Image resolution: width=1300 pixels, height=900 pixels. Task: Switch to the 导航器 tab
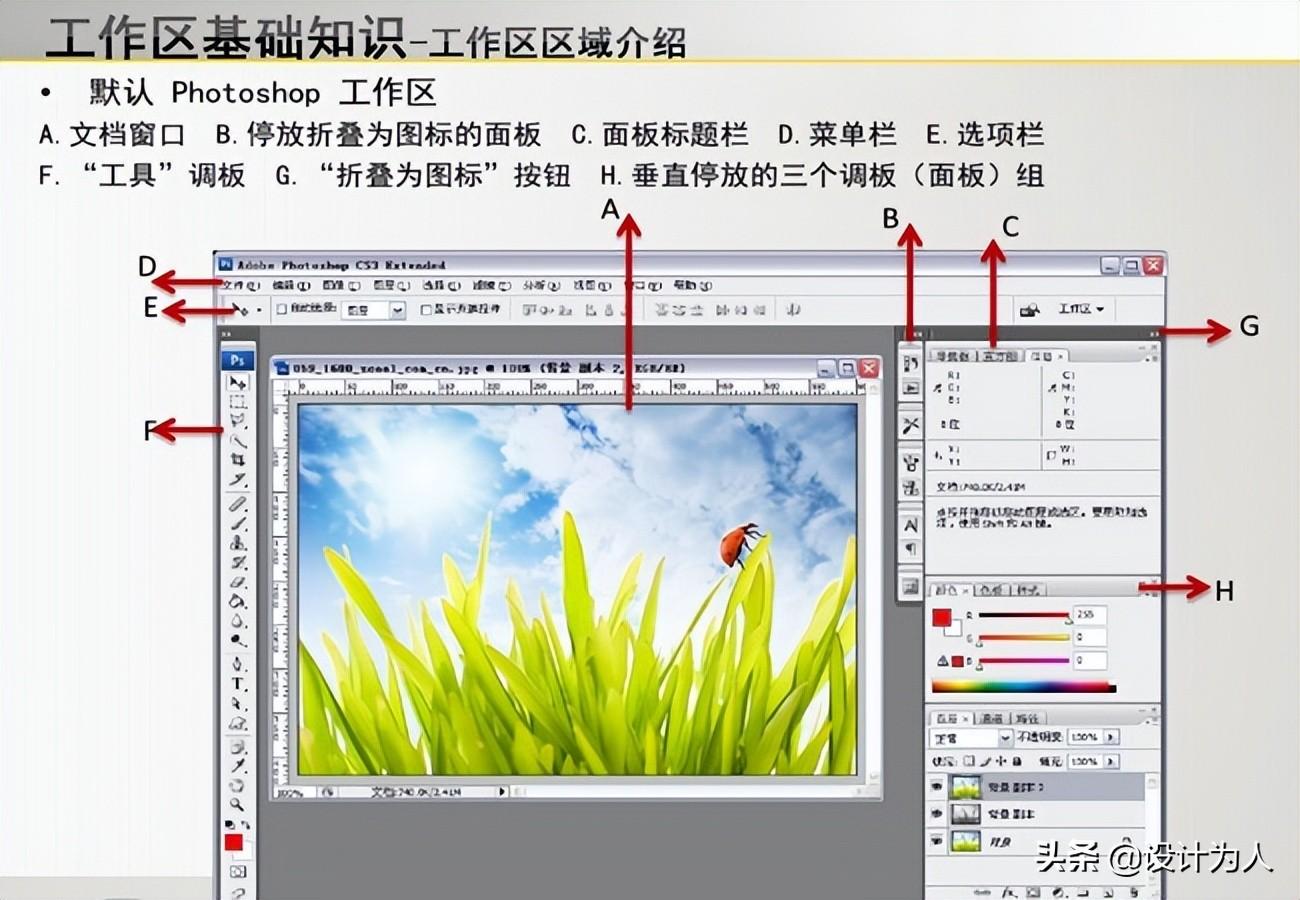coord(954,356)
